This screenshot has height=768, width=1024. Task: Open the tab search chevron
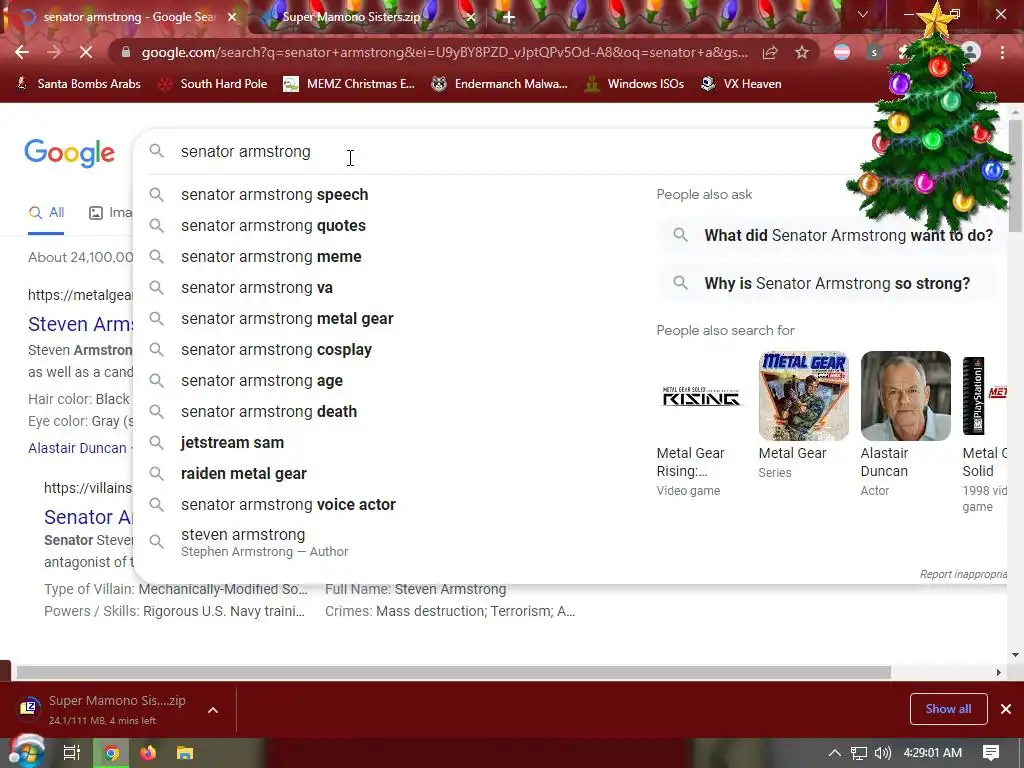[863, 14]
